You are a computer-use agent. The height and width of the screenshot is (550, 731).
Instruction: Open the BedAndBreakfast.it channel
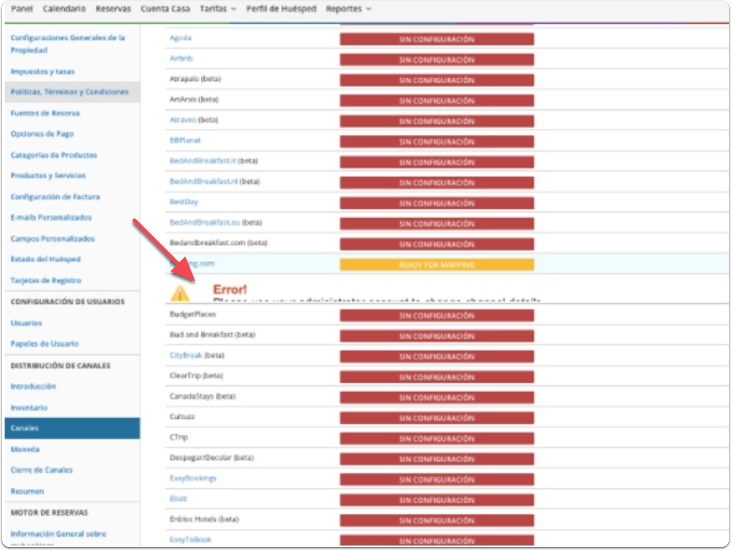pos(202,161)
